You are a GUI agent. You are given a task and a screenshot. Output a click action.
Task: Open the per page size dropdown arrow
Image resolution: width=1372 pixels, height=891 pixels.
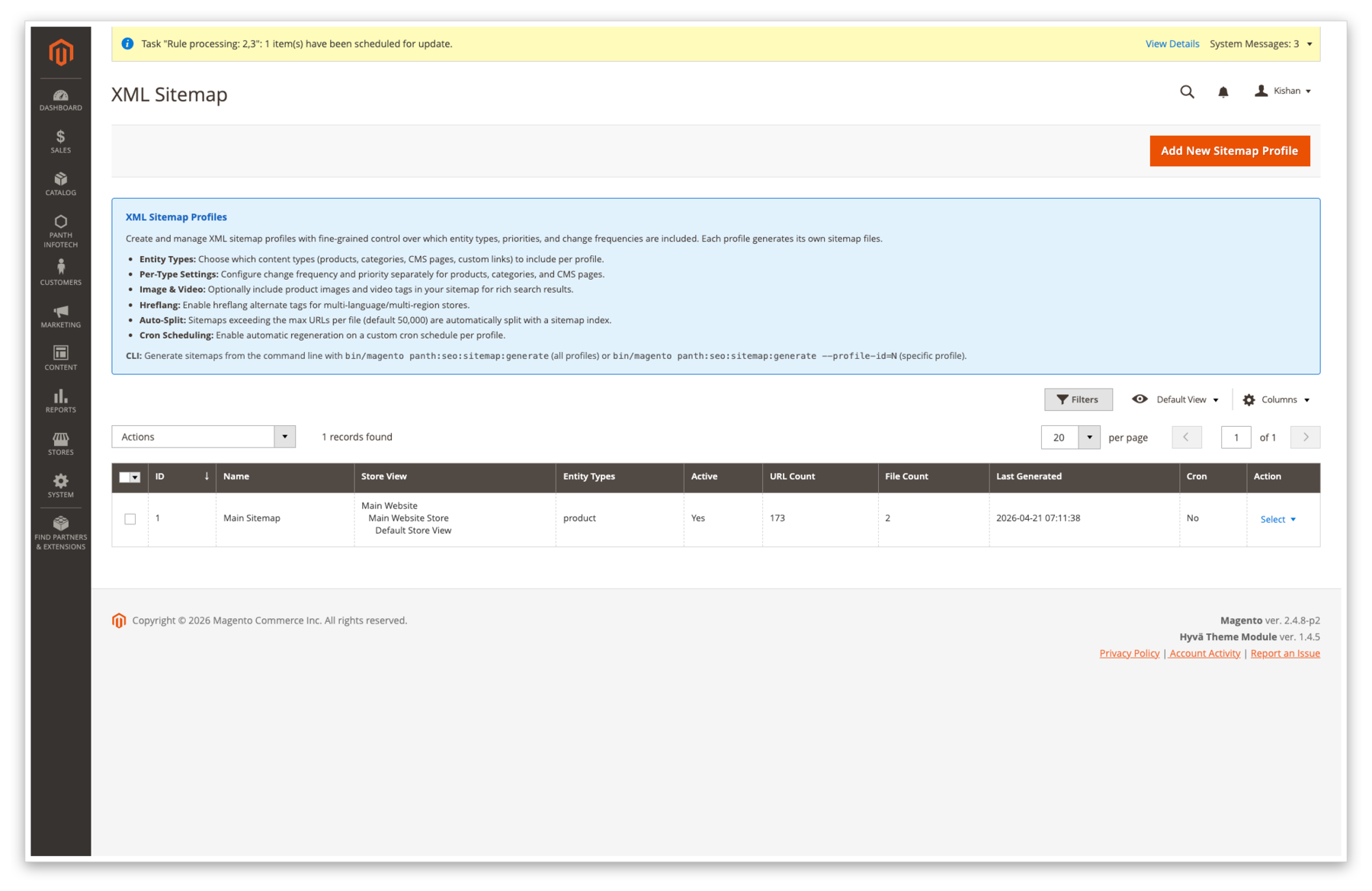click(1089, 437)
